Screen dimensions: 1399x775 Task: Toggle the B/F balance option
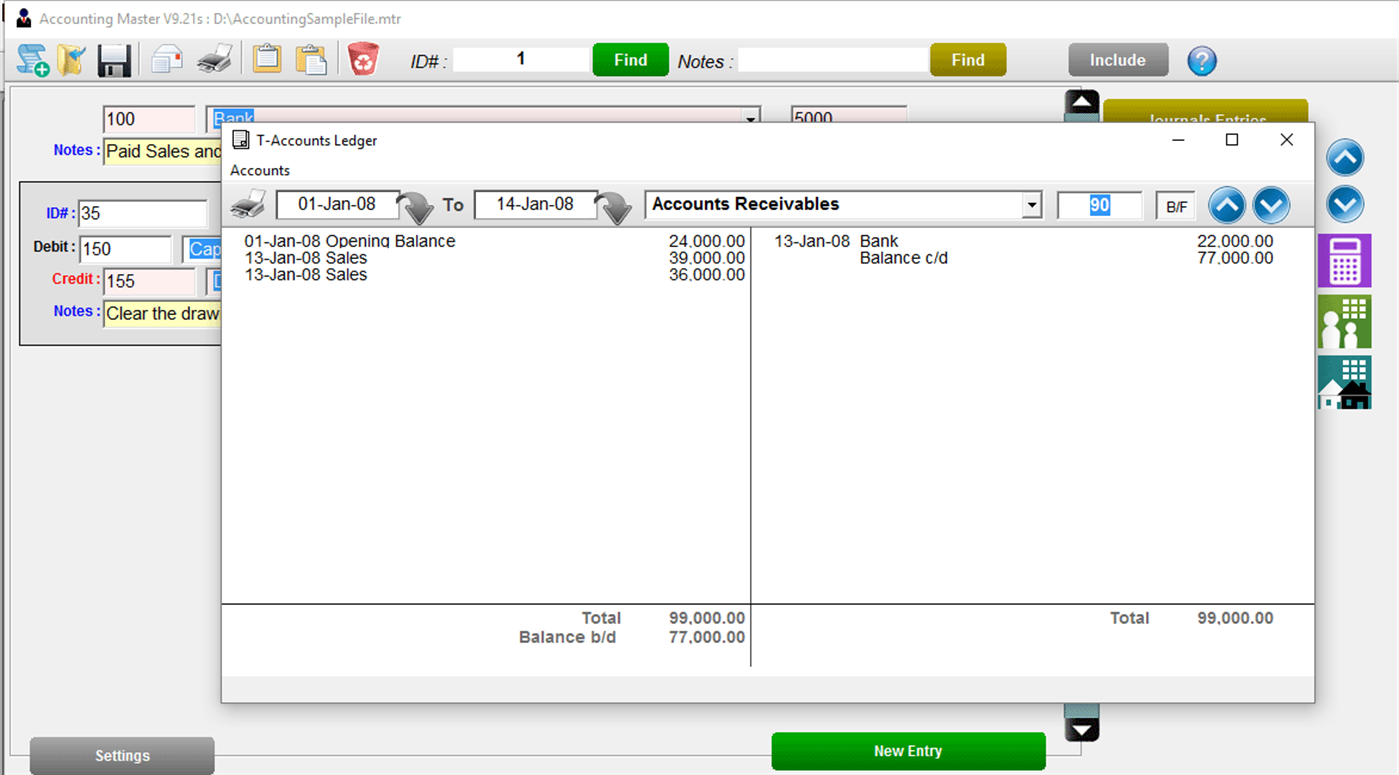coord(1175,205)
